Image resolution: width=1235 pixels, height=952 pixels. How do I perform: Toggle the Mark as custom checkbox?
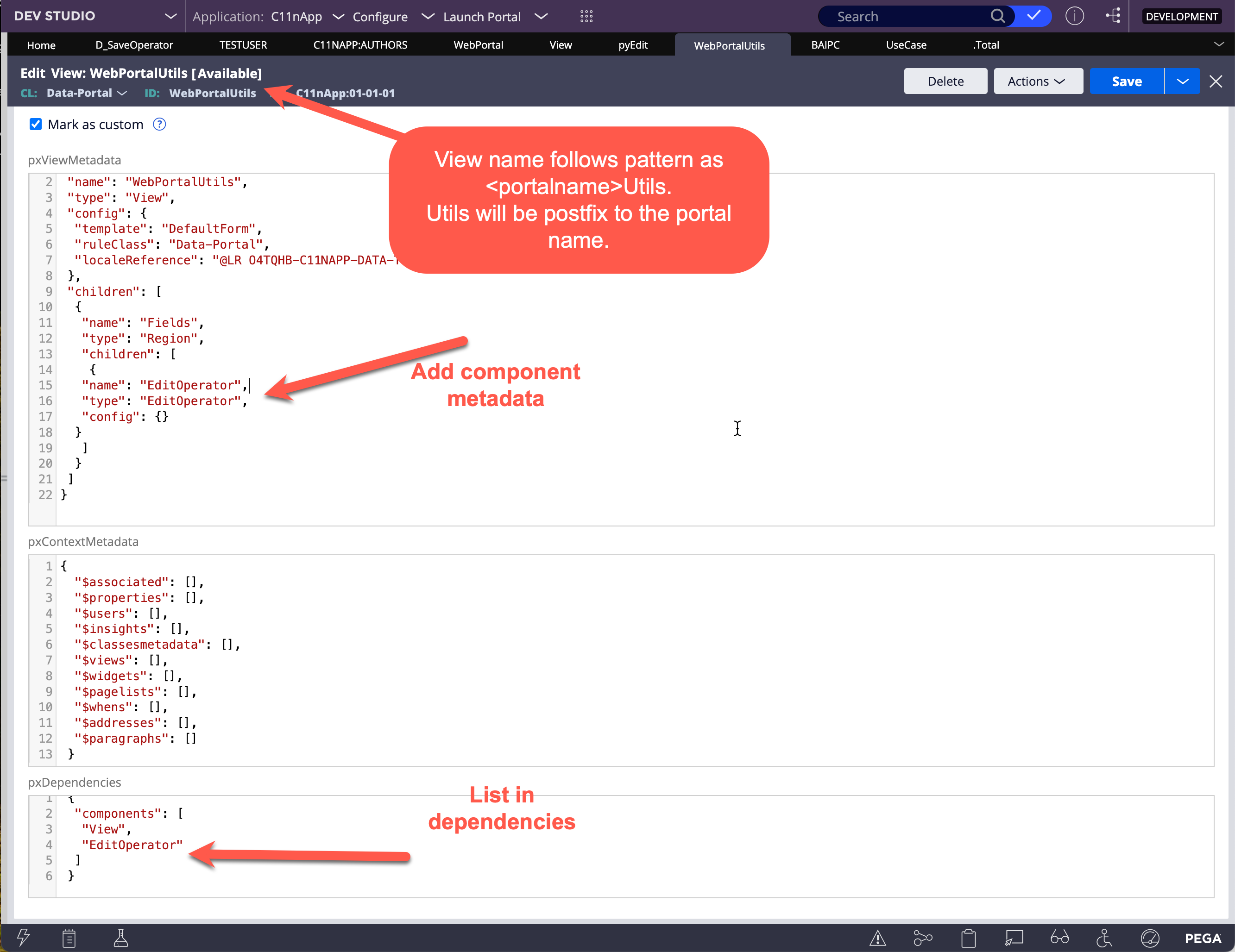click(36, 125)
